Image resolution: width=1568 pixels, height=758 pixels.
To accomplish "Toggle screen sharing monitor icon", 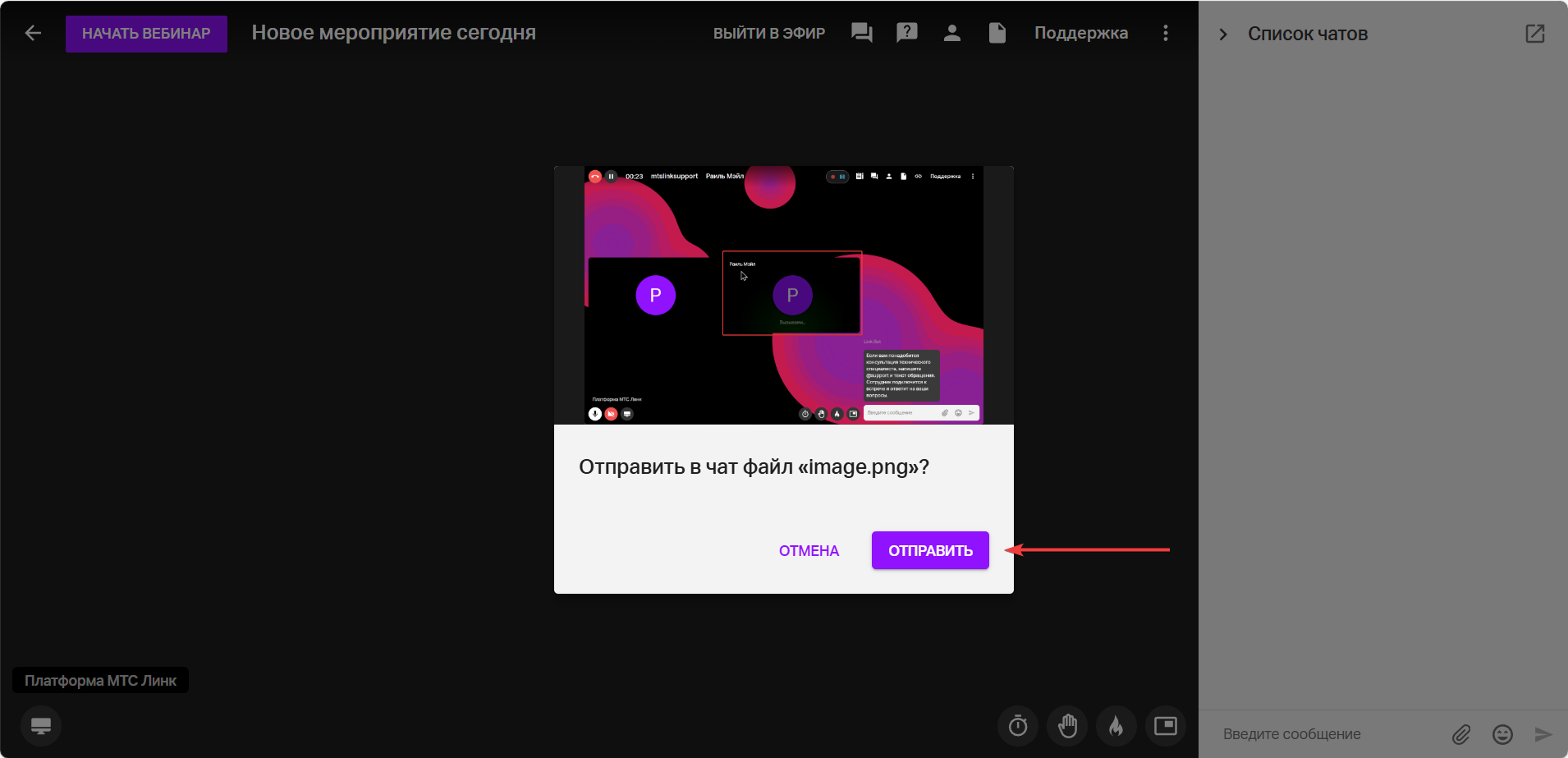I will click(x=41, y=726).
